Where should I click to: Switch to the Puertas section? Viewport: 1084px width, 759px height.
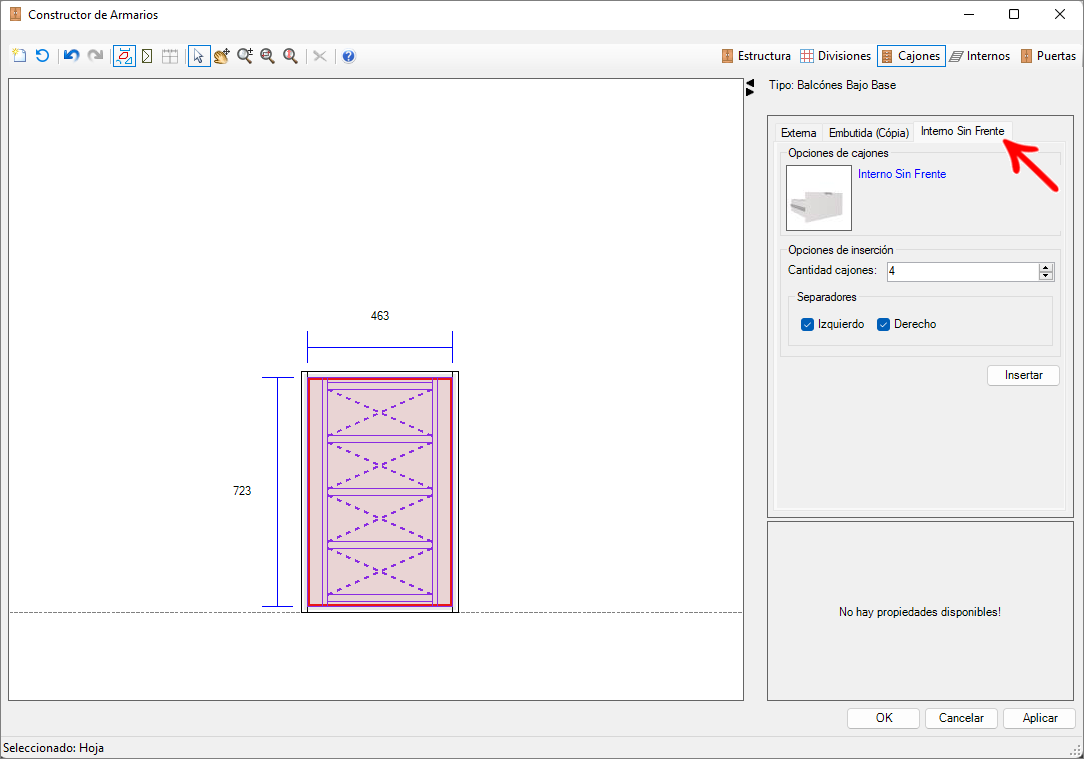click(x=1048, y=56)
